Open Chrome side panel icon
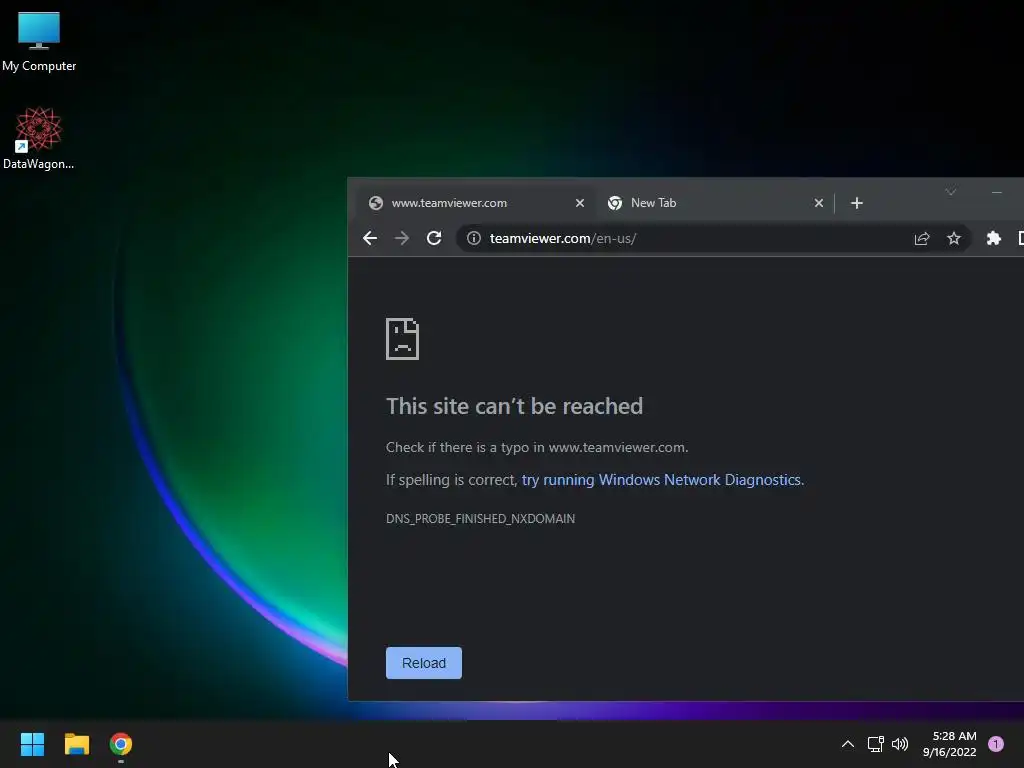Image resolution: width=1024 pixels, height=768 pixels. (1019, 238)
